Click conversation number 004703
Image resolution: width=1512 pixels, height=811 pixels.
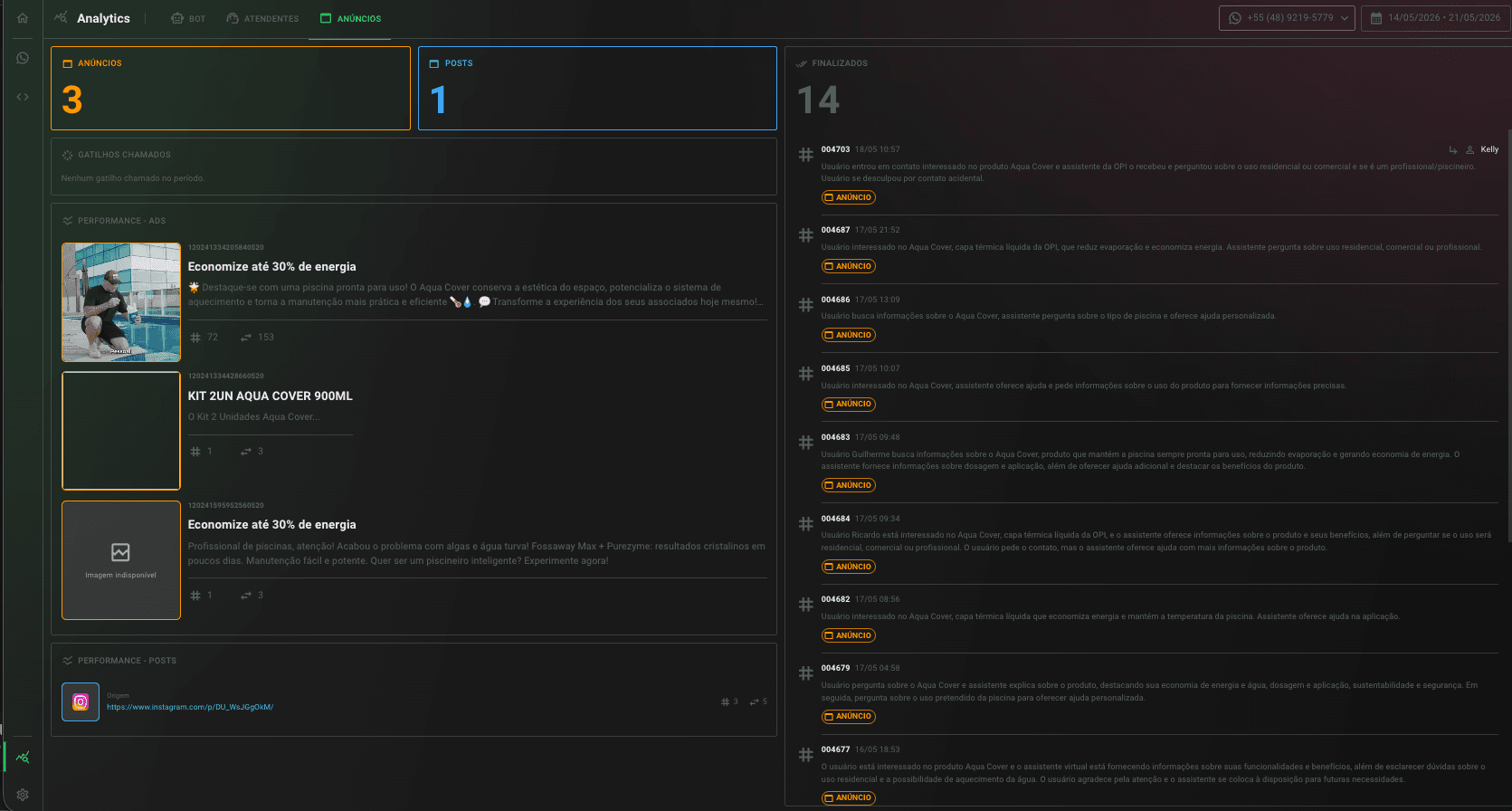click(835, 149)
